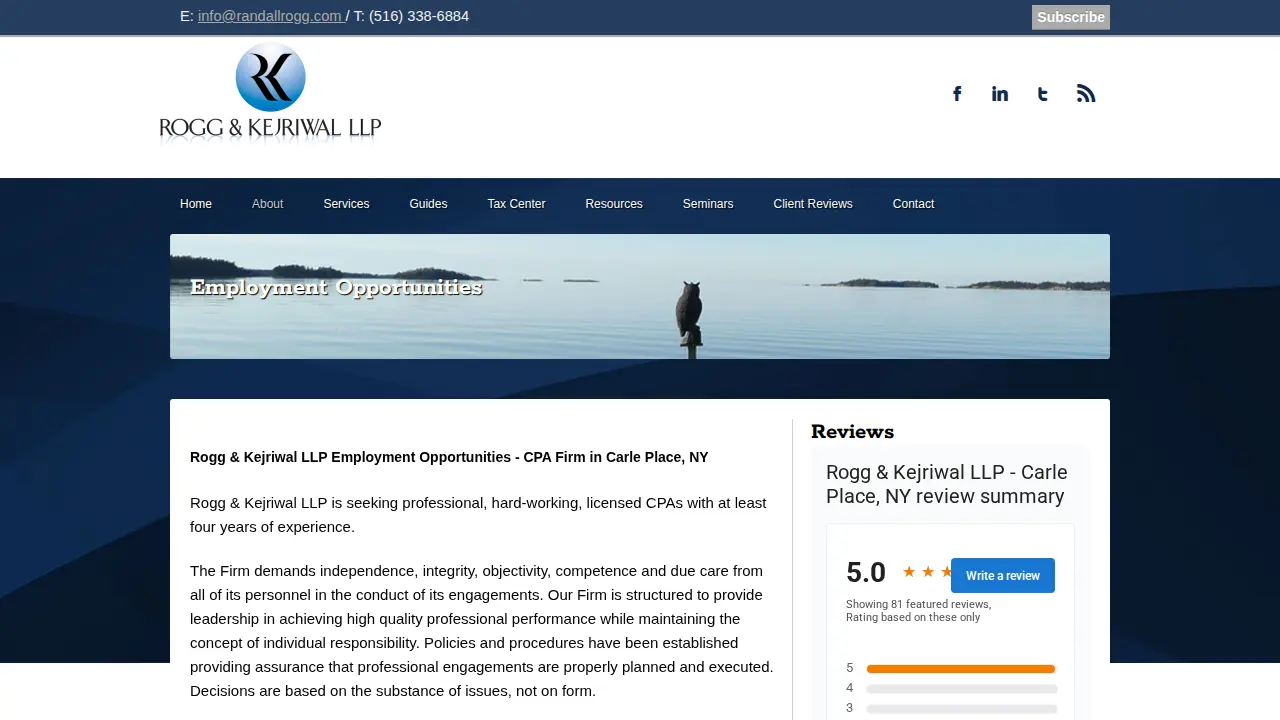
Task: Click the review summary title text
Action: click(x=947, y=484)
